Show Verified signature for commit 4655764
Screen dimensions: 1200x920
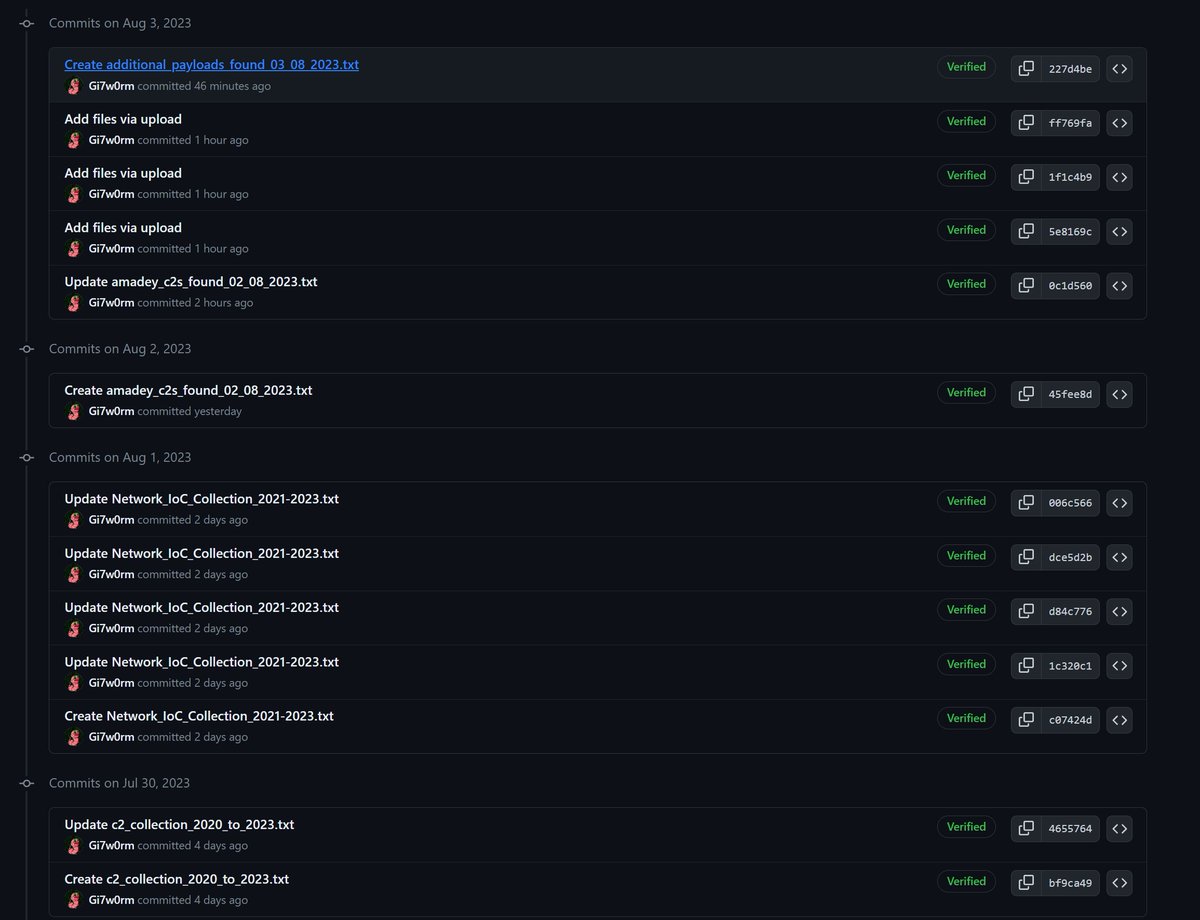coord(966,827)
